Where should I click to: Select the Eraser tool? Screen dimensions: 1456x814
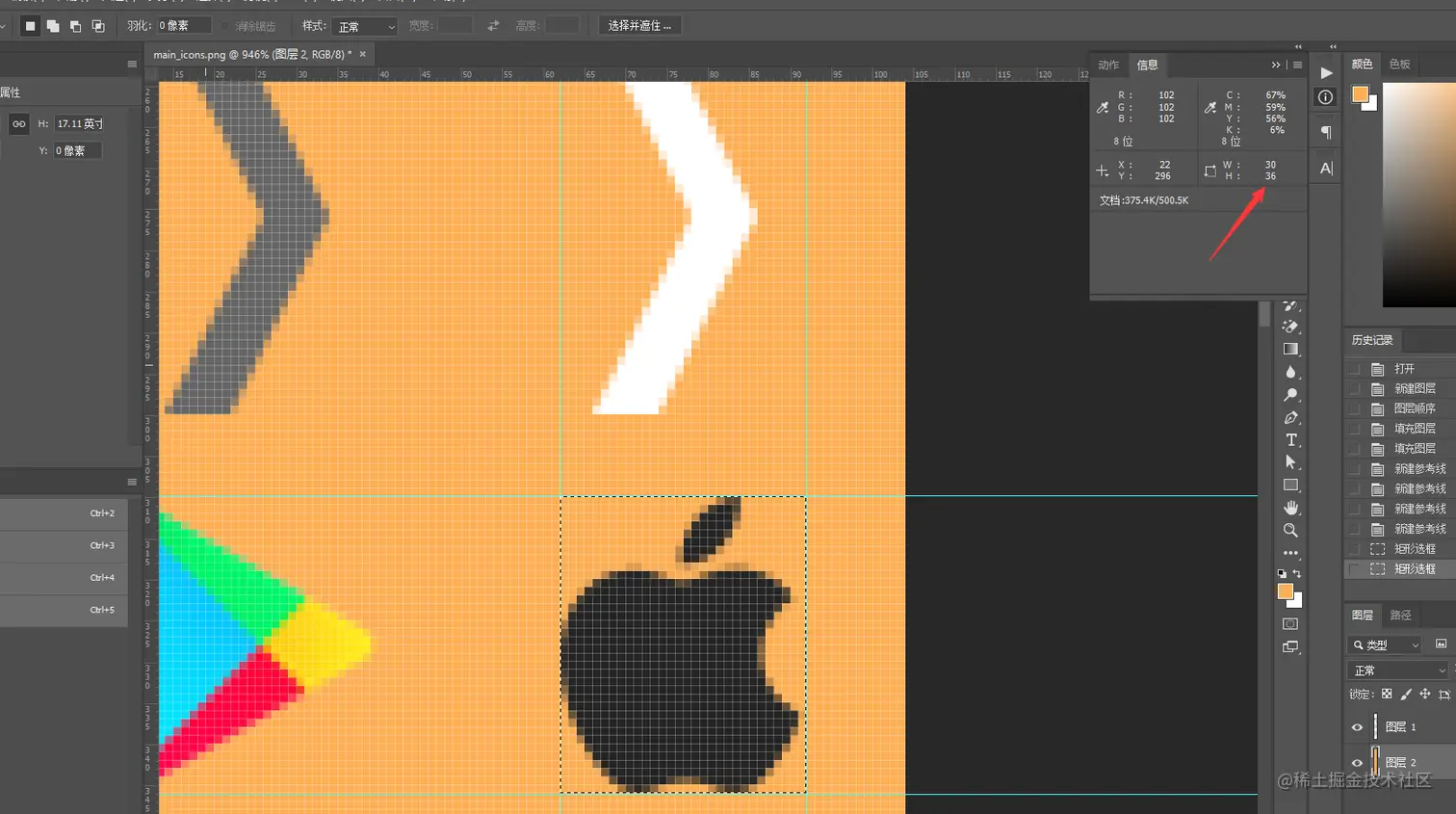click(1290, 327)
